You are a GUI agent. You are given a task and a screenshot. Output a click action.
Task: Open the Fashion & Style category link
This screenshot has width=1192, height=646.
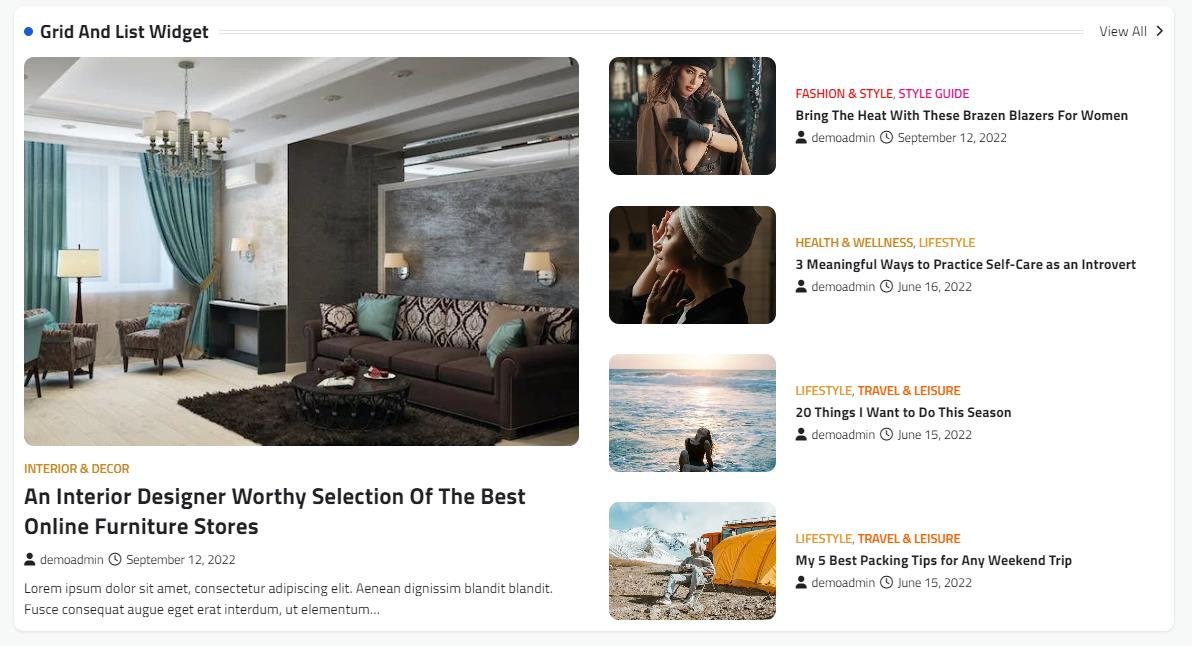pos(844,93)
